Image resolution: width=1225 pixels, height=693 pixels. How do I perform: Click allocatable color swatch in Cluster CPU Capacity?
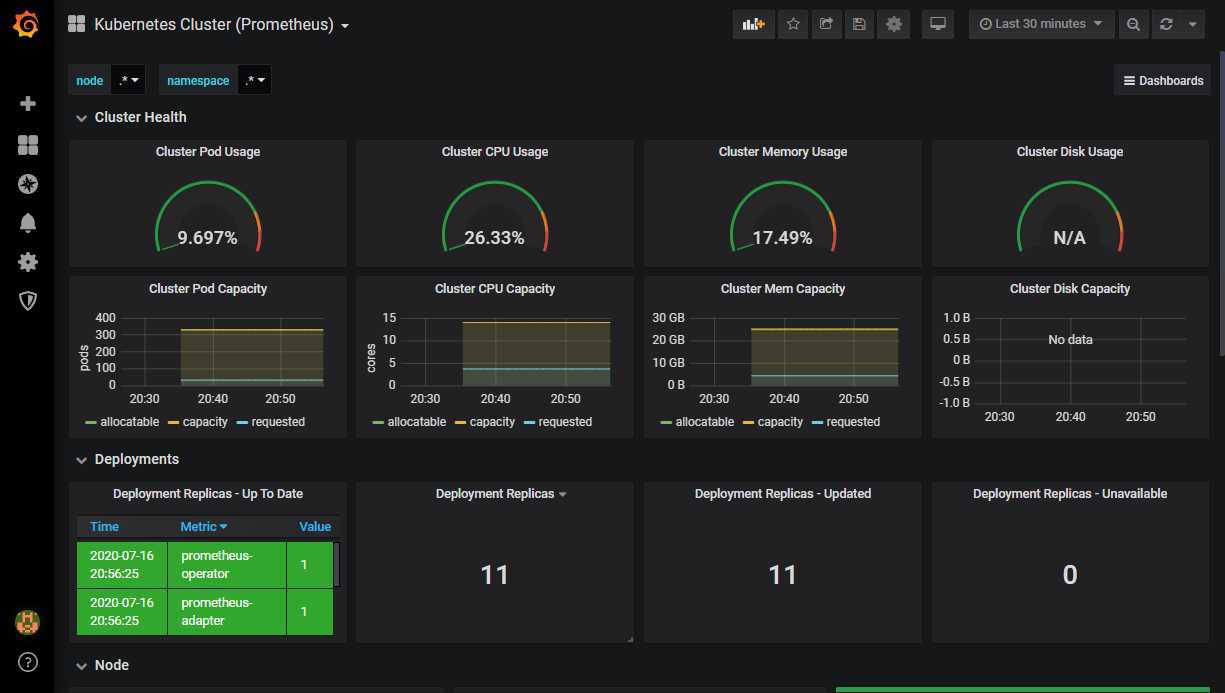pyautogui.click(x=378, y=422)
